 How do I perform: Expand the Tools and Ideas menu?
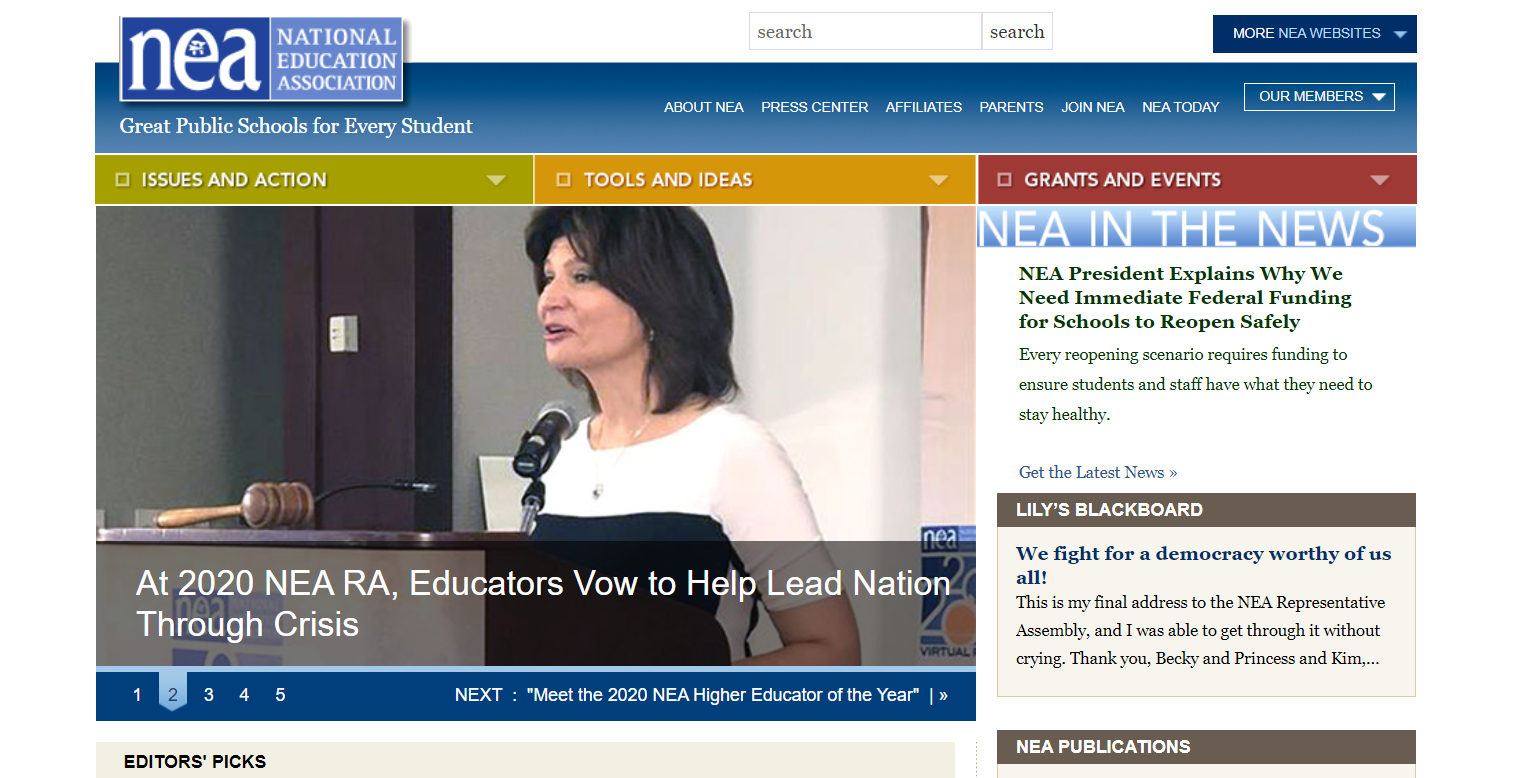tap(755, 180)
